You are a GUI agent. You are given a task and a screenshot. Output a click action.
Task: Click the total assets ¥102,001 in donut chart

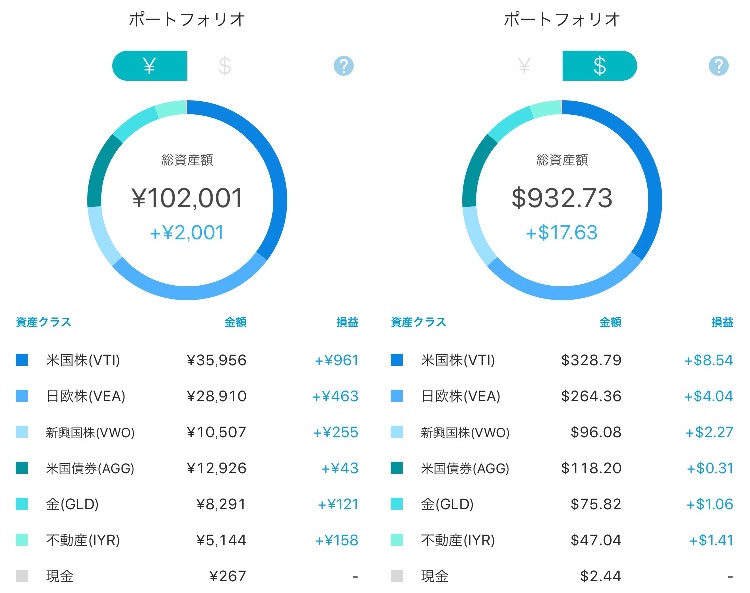pyautogui.click(x=187, y=198)
